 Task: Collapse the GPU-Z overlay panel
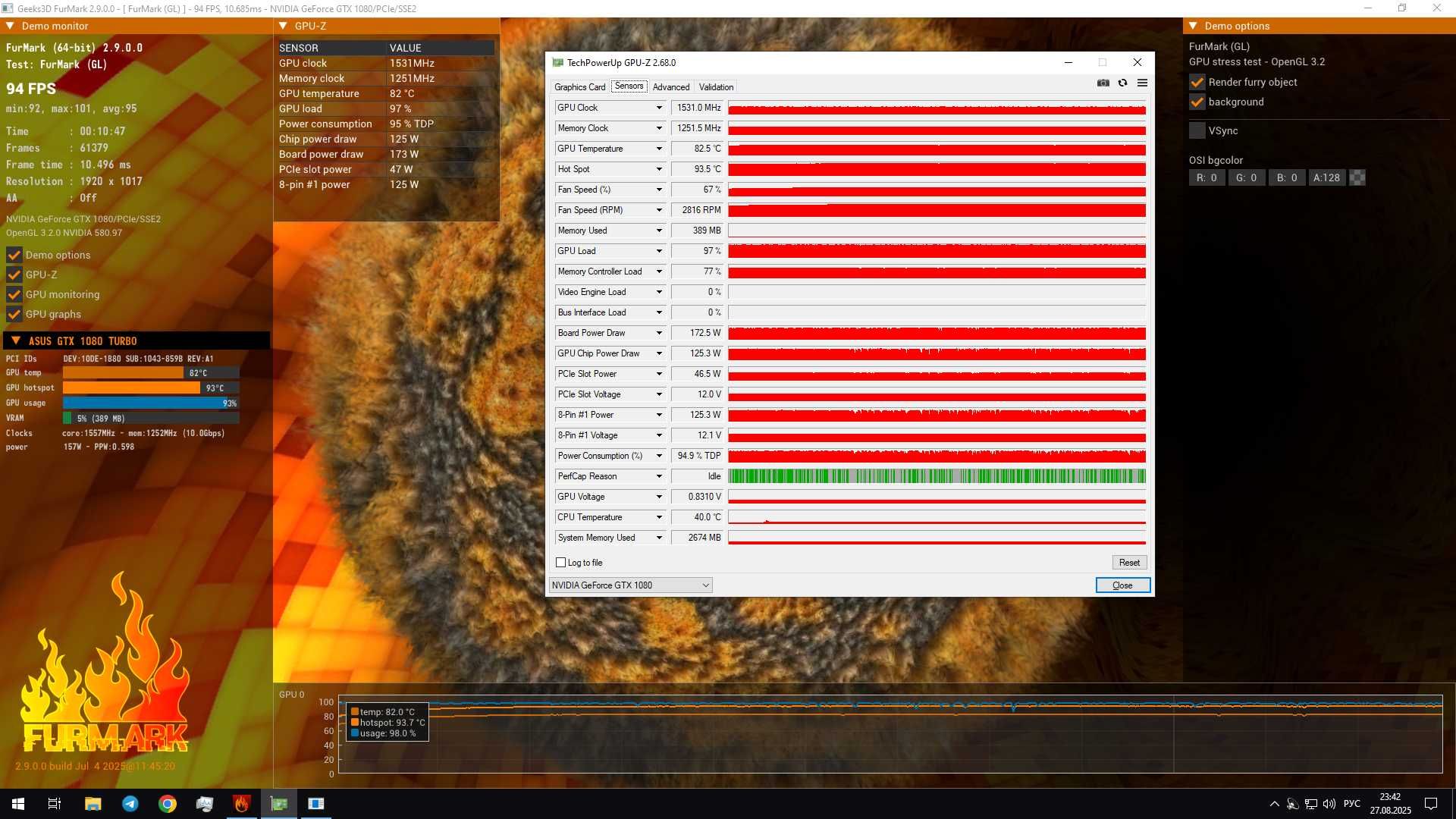pos(284,26)
